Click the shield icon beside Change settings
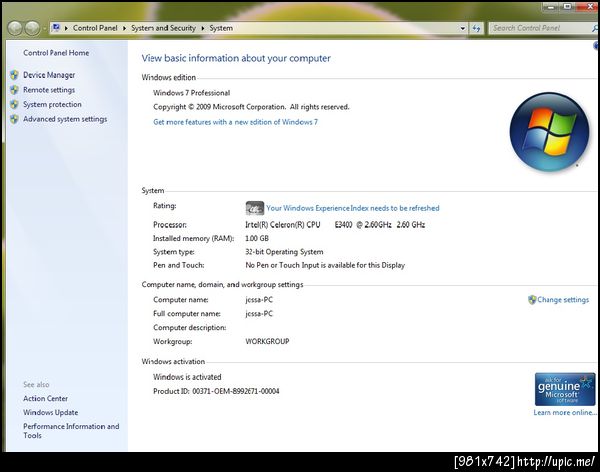Viewport: 600px width, 472px height. (532, 300)
